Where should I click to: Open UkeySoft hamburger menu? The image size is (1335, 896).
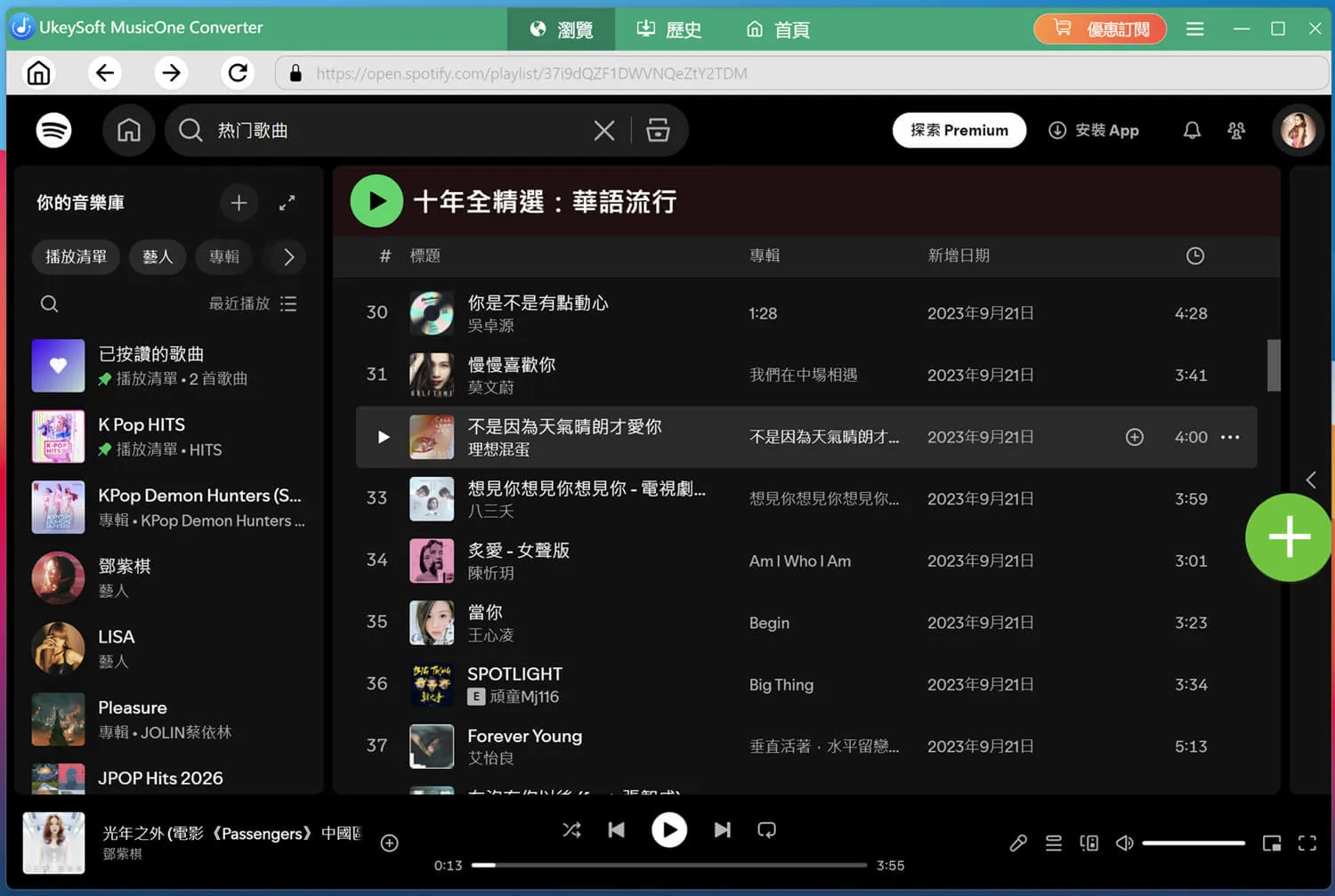1195,29
